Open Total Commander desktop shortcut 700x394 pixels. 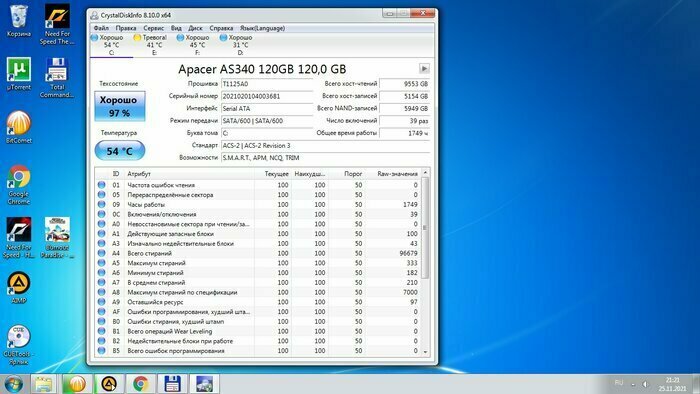coord(57,78)
